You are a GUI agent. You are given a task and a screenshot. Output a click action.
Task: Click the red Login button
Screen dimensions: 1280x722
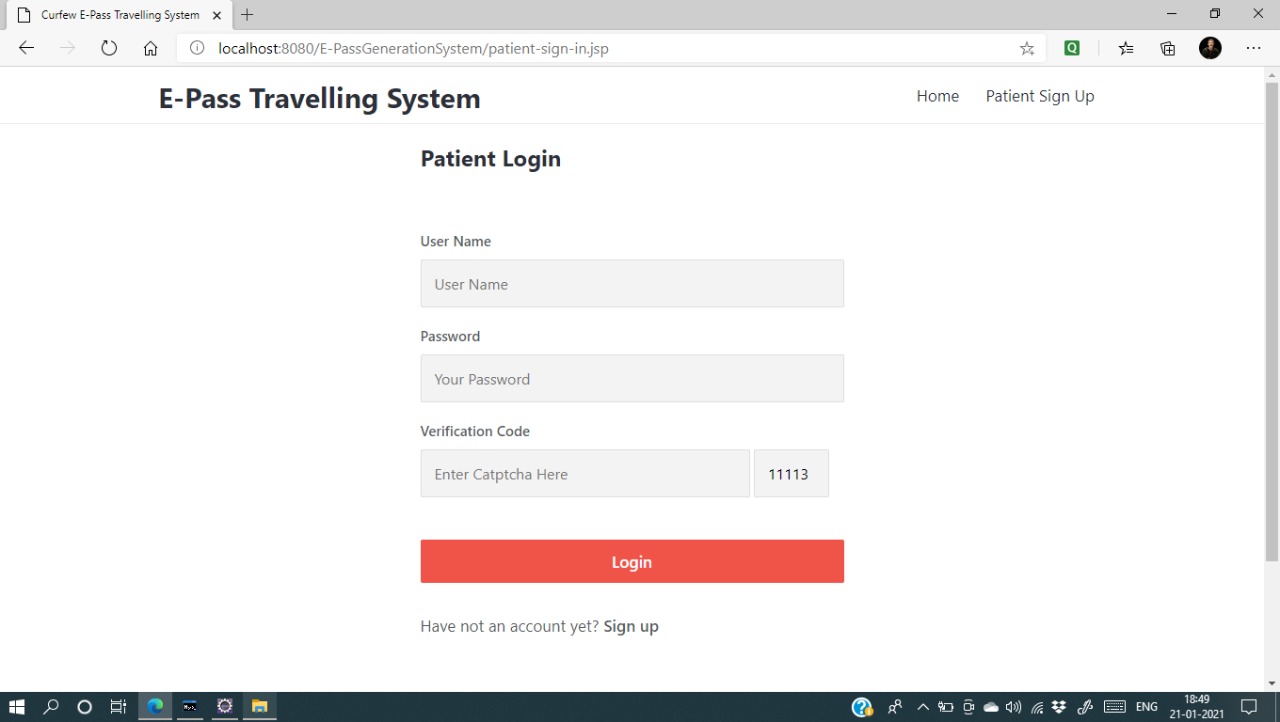point(632,561)
